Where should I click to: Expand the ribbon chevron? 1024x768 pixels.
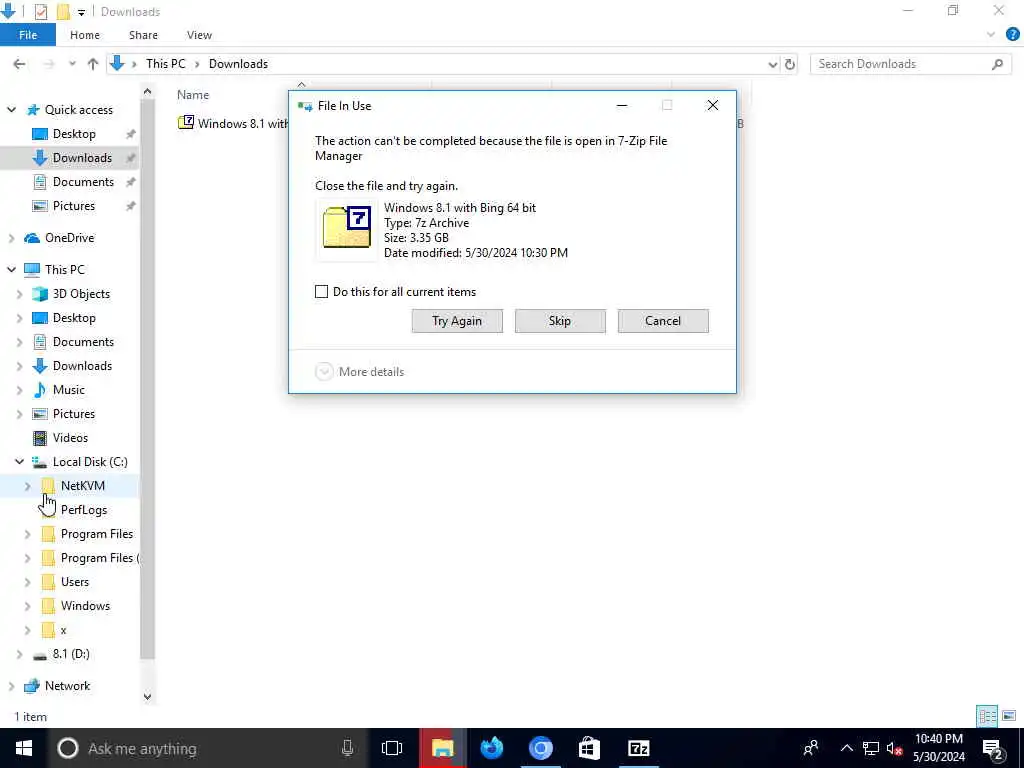(x=991, y=35)
